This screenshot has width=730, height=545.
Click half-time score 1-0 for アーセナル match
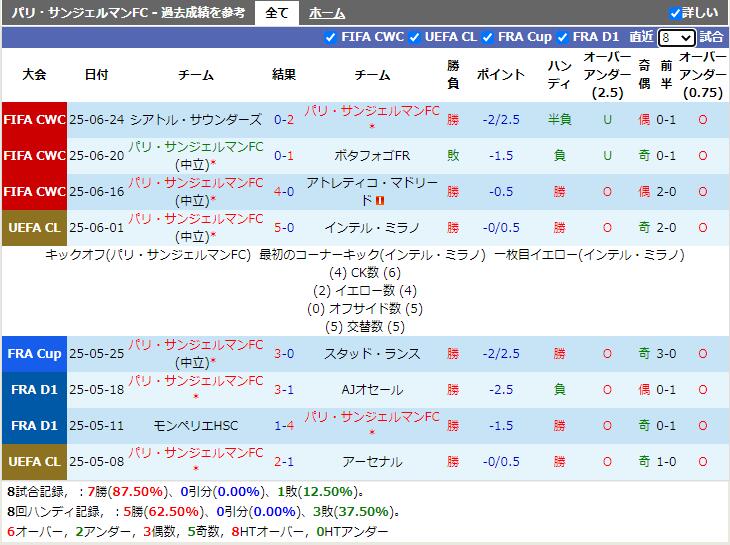666,462
